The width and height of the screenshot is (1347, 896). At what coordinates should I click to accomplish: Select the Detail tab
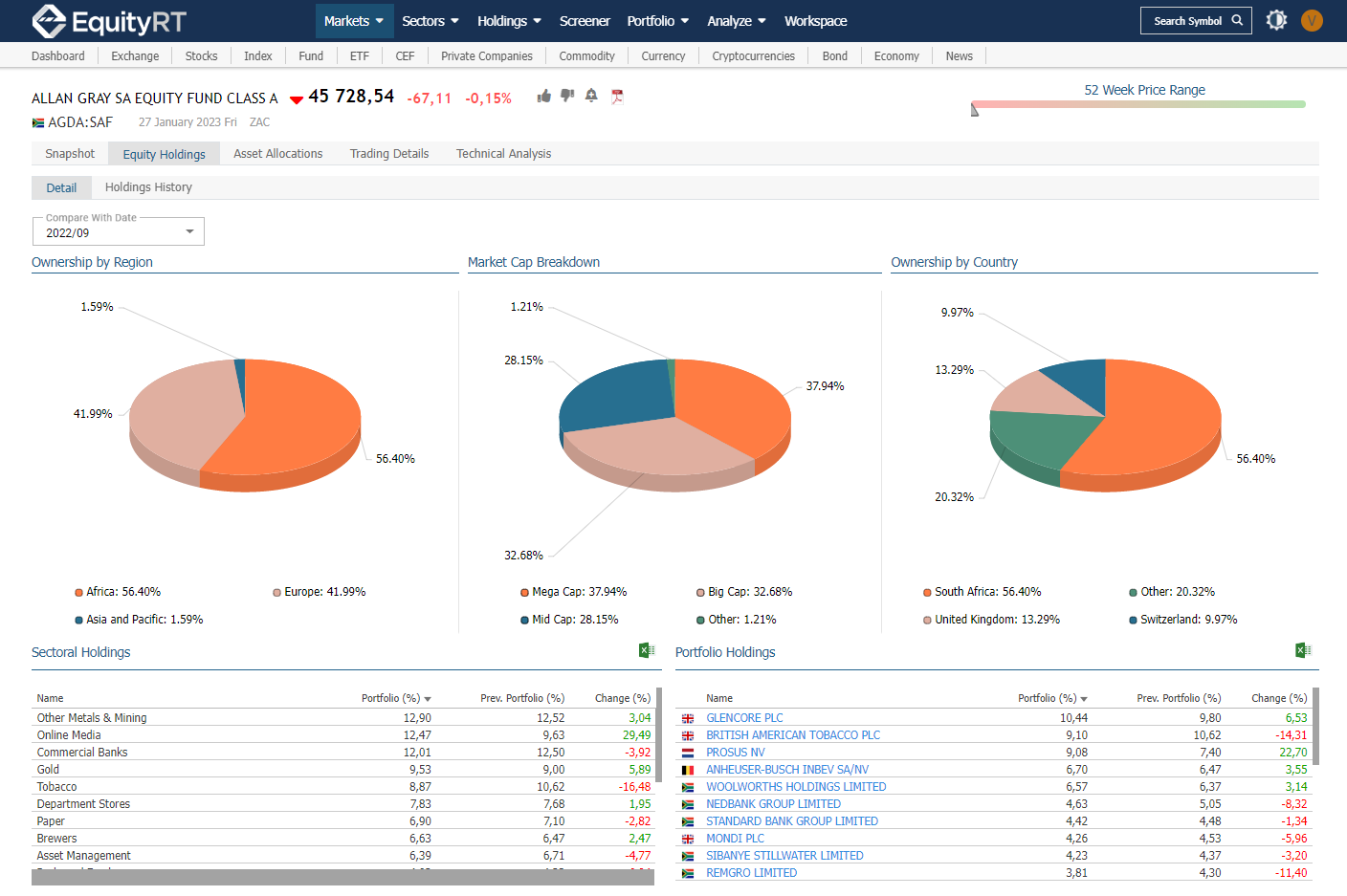pyautogui.click(x=61, y=187)
